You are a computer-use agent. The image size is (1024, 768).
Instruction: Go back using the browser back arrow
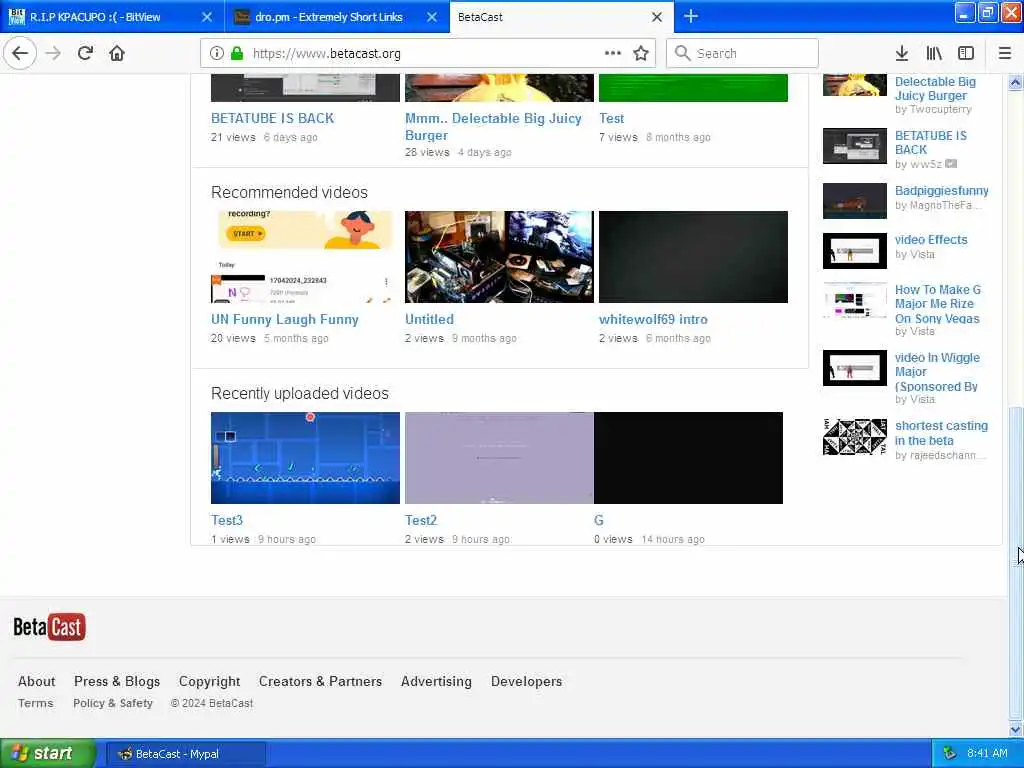(20, 54)
